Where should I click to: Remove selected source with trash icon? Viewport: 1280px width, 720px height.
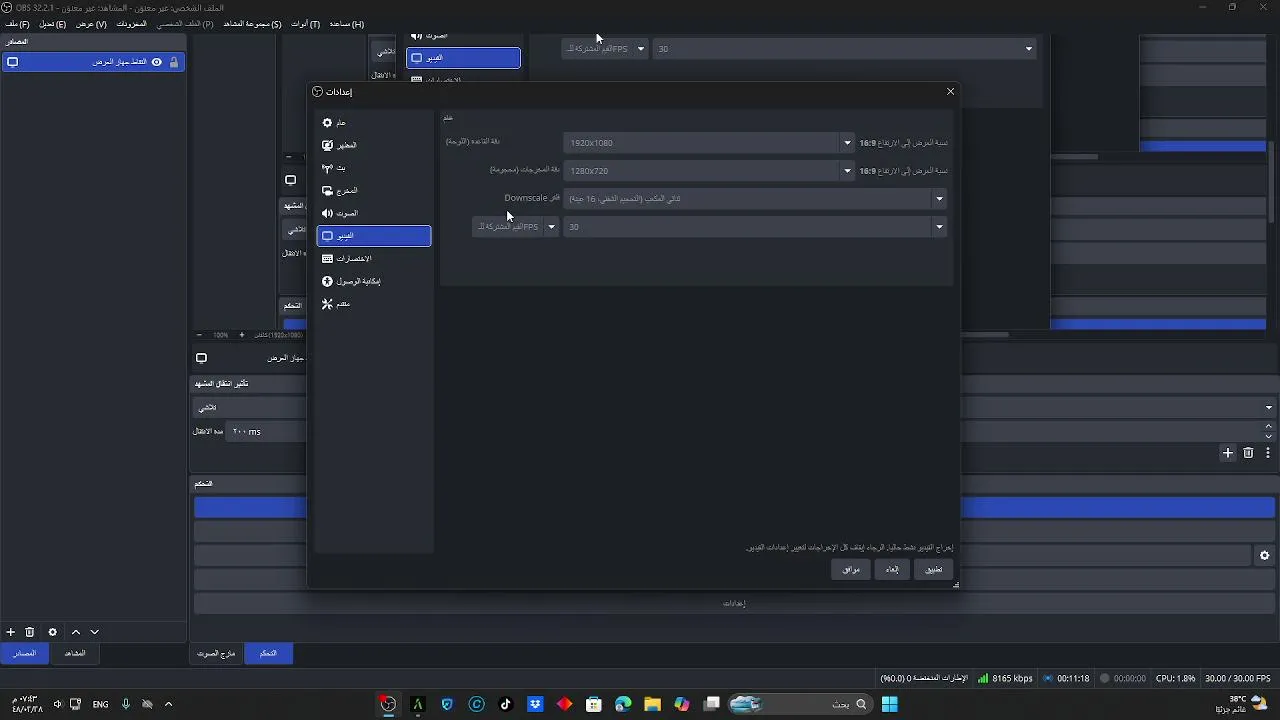[30, 632]
